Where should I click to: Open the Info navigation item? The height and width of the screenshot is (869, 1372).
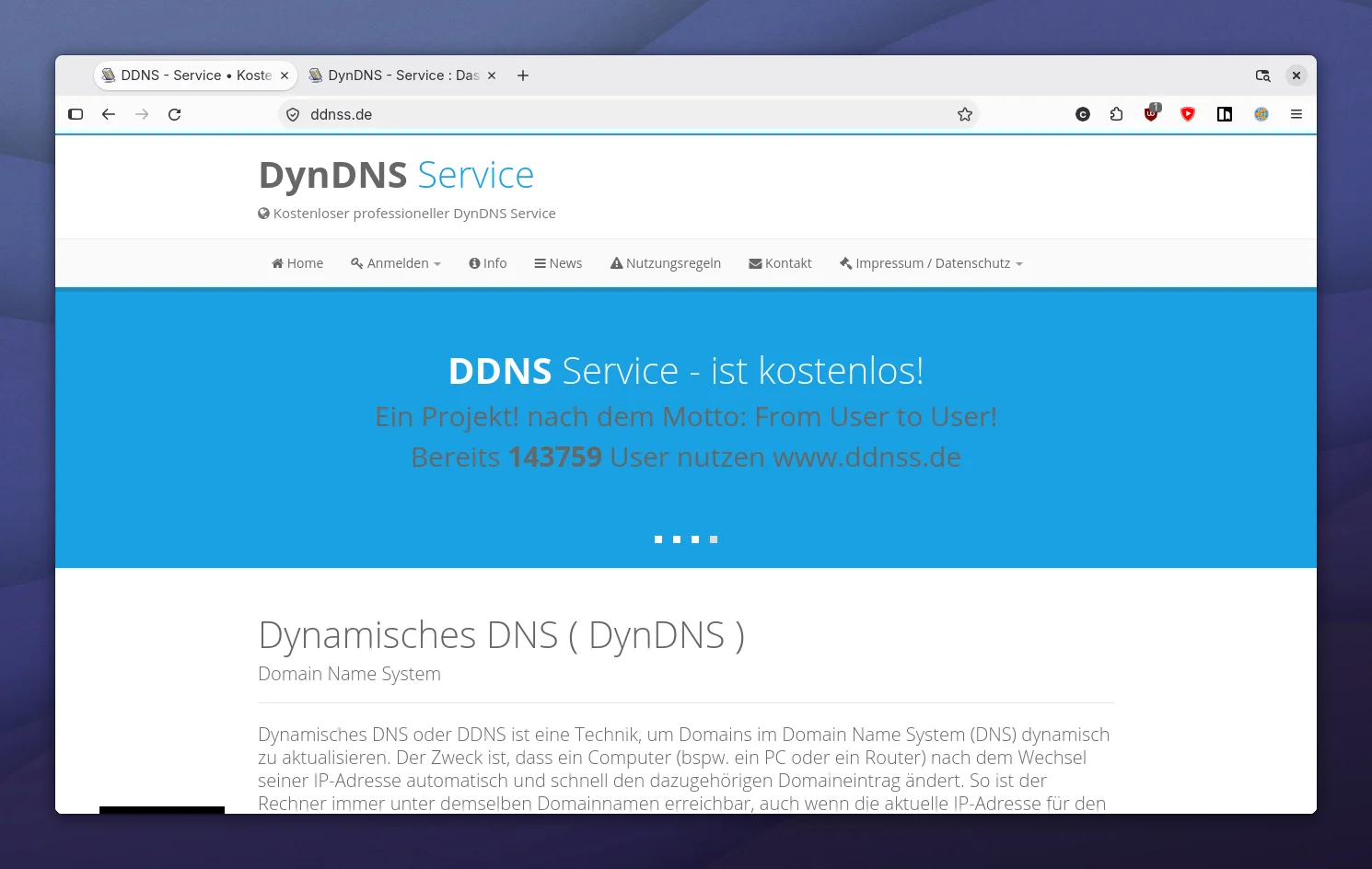pos(488,263)
